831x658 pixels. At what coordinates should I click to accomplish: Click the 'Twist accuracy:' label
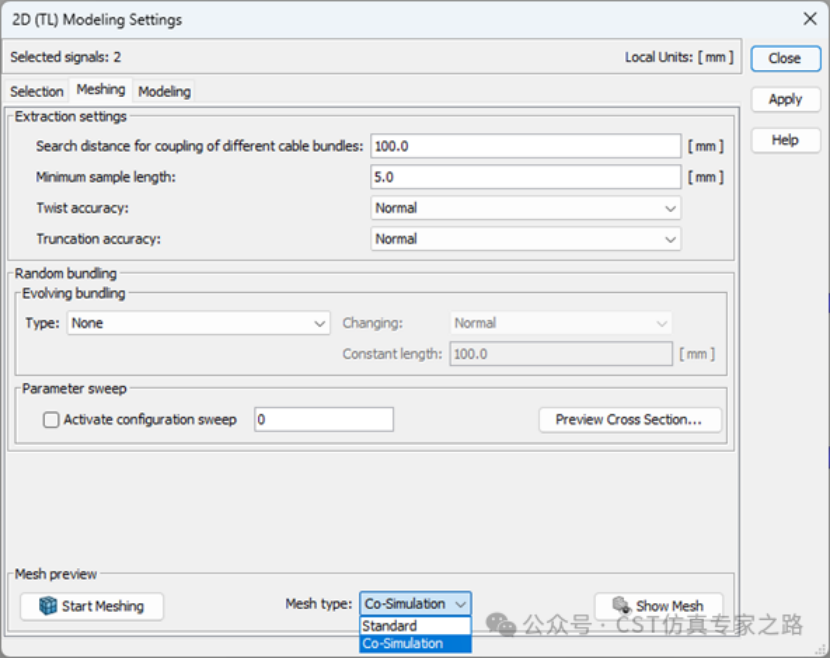point(82,208)
